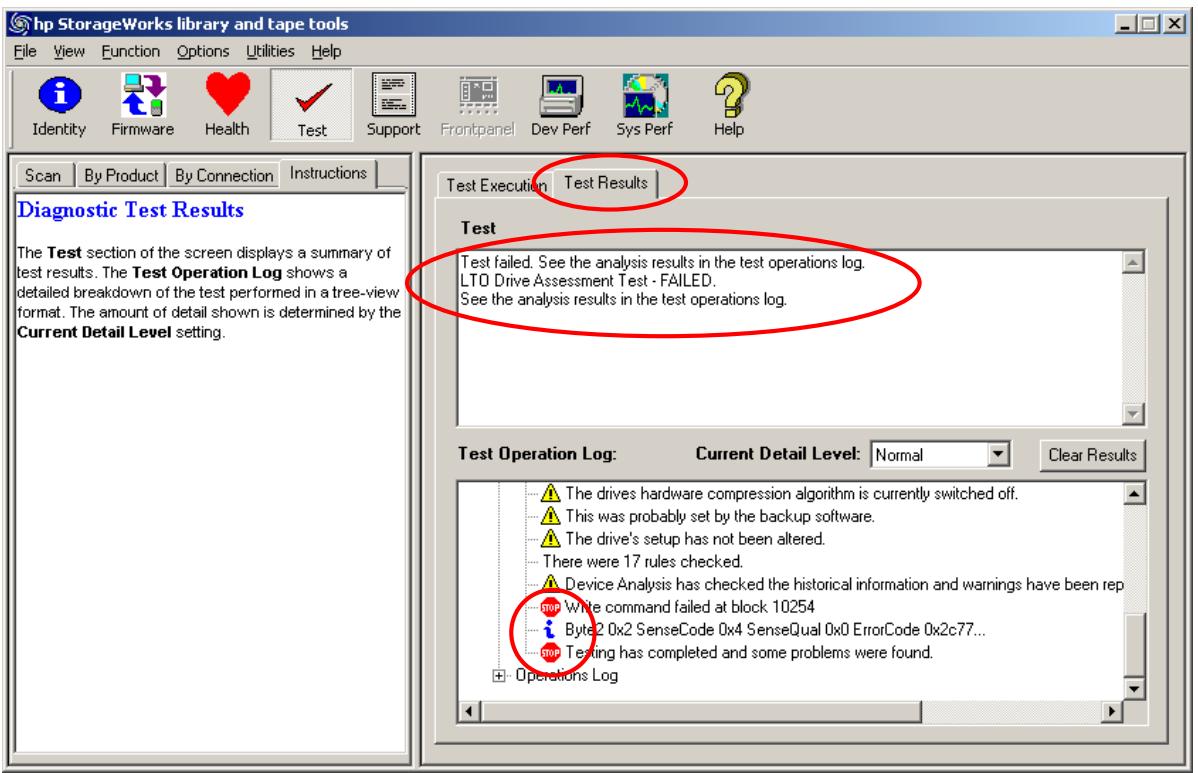
Task: Select 'Write command failed at block 10254' row
Action: [x=690, y=607]
